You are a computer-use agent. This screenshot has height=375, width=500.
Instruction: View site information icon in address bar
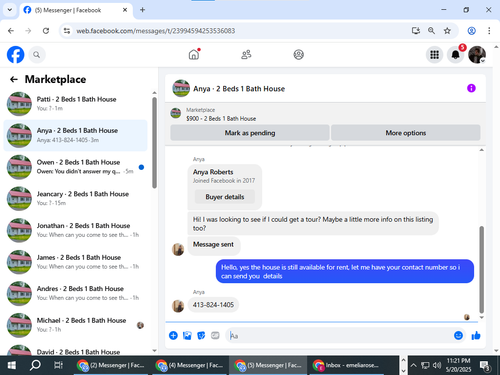67,31
